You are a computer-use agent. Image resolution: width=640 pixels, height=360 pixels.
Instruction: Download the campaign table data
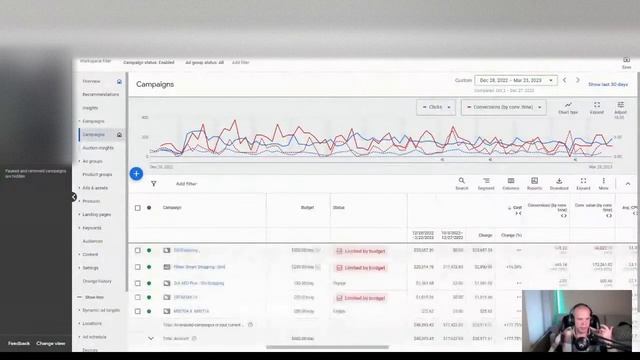pos(559,184)
